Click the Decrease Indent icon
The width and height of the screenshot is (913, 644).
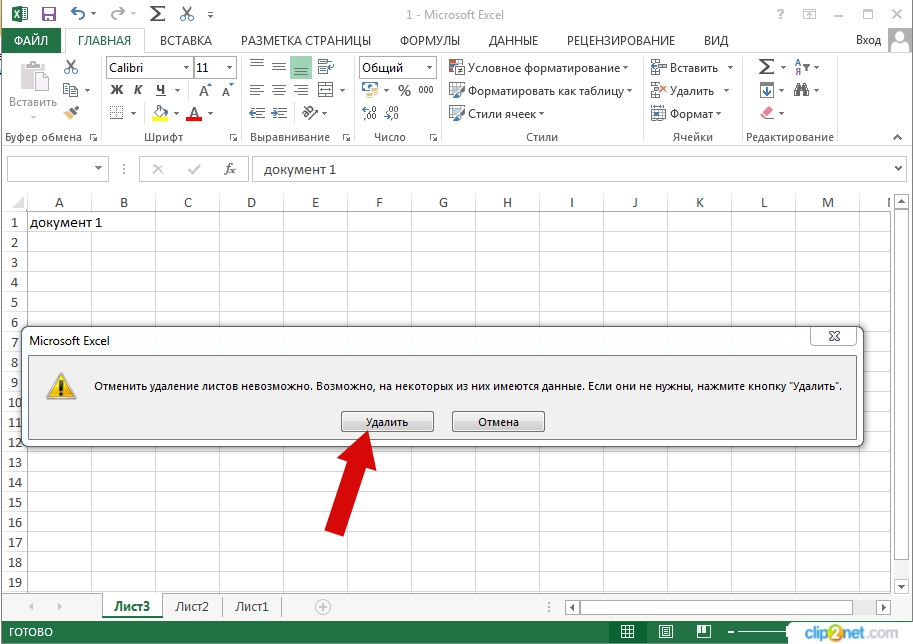pyautogui.click(x=257, y=113)
